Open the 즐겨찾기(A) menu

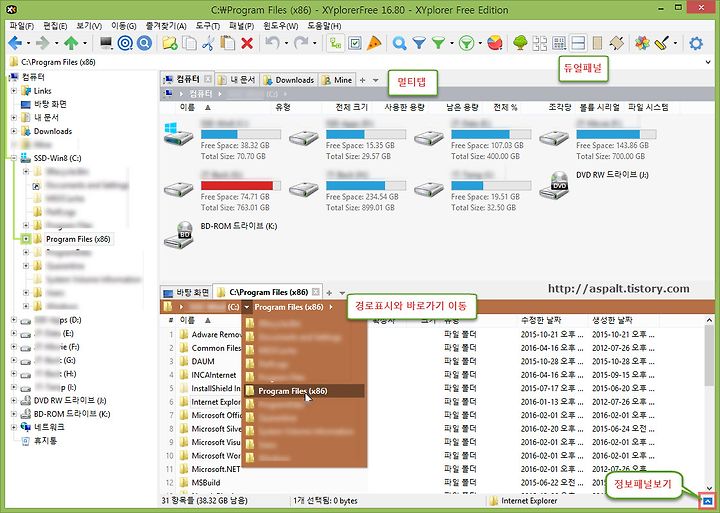[166, 26]
